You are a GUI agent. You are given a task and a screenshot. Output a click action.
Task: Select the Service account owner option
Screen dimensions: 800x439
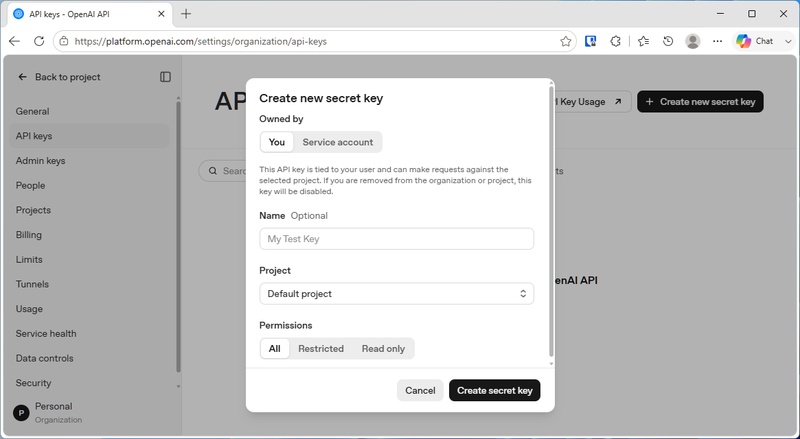[x=338, y=142]
